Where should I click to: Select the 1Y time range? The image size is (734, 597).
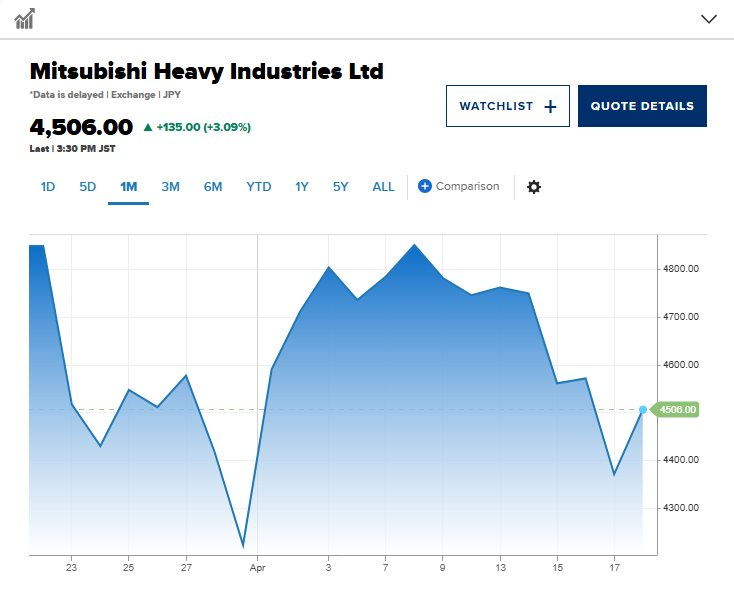pos(302,187)
